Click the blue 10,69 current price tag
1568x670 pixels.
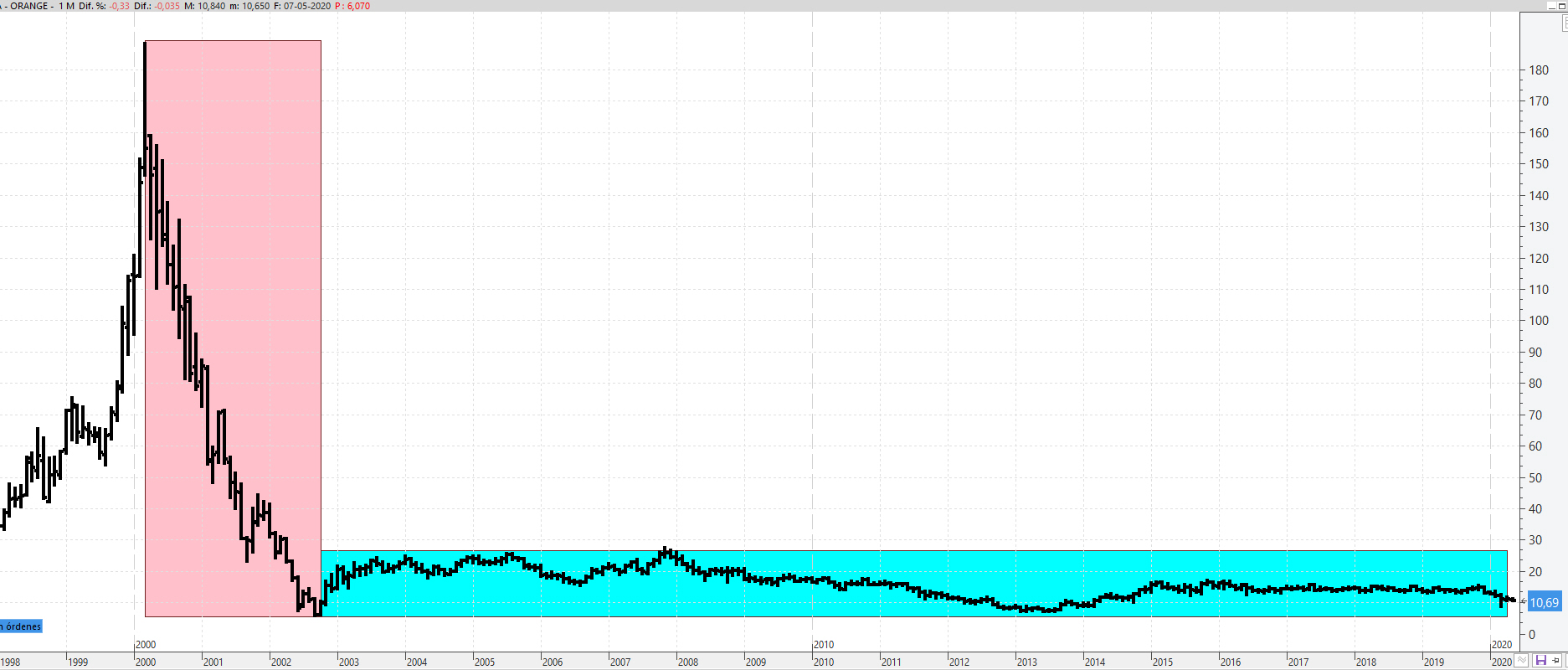tap(1545, 602)
